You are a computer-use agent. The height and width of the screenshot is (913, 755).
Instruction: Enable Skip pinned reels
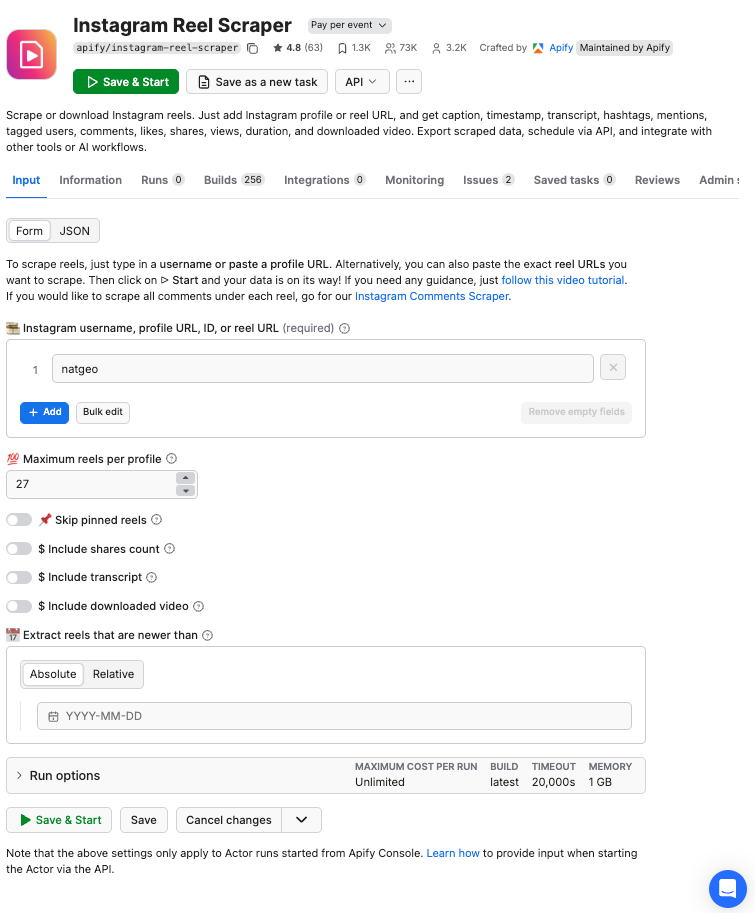coord(18,519)
